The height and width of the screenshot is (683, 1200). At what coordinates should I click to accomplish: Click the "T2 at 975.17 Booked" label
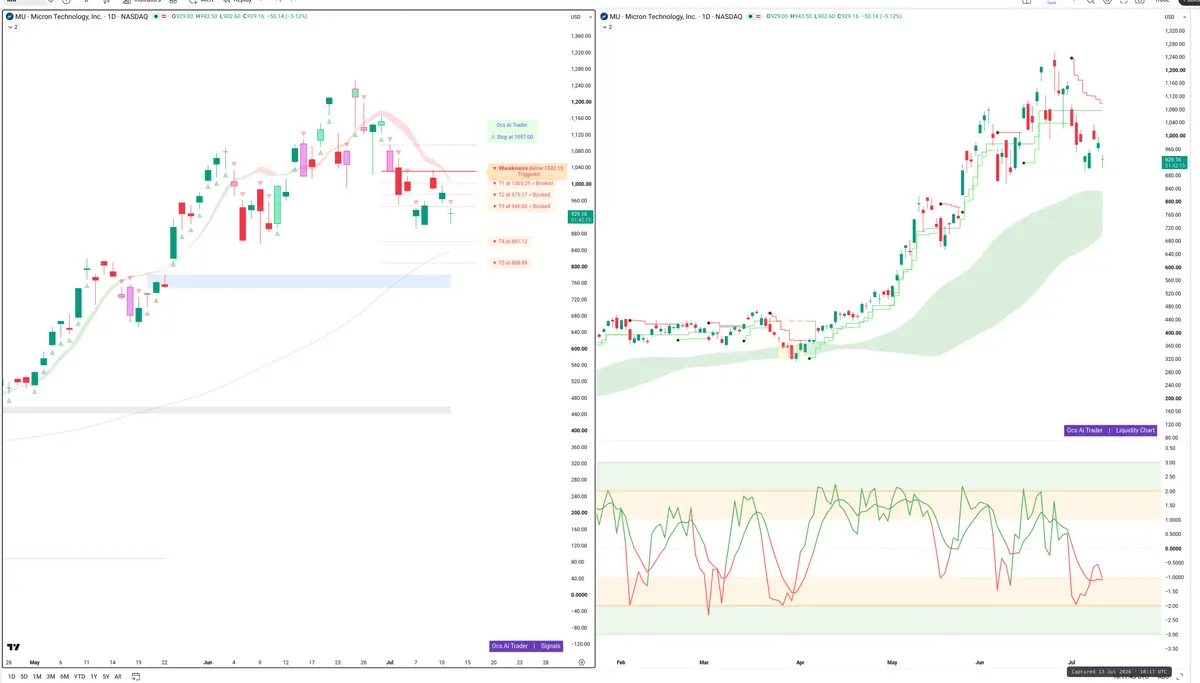(521, 194)
